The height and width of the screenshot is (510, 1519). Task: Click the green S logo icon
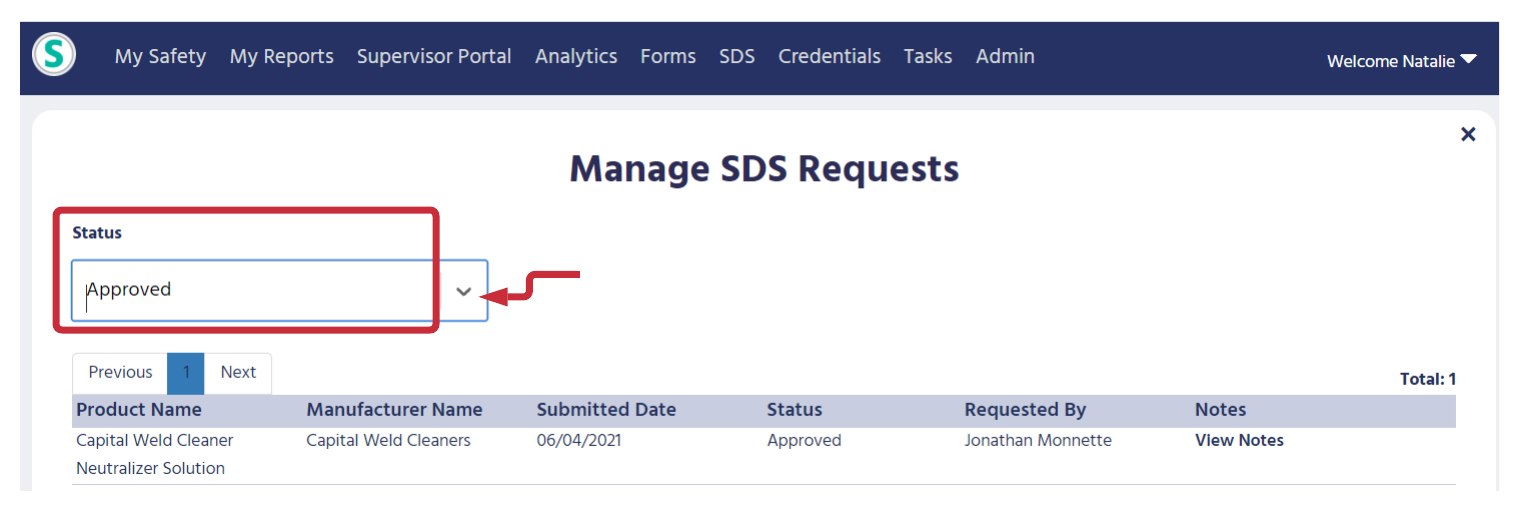click(x=54, y=55)
